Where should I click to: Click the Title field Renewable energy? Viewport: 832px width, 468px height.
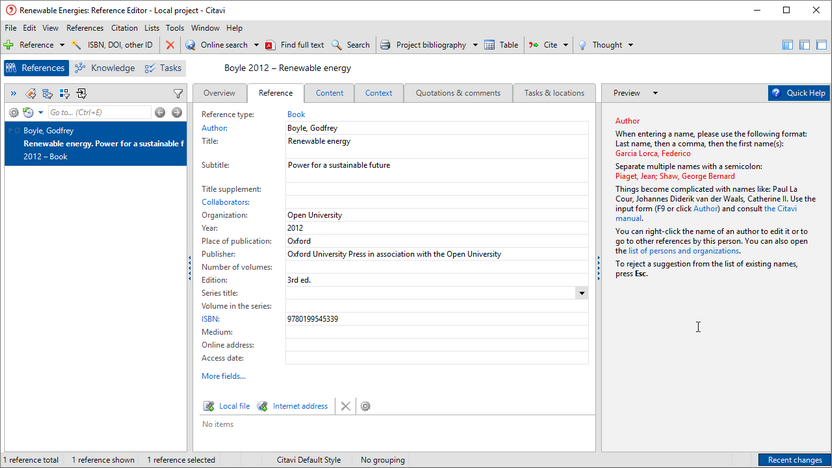coord(437,146)
